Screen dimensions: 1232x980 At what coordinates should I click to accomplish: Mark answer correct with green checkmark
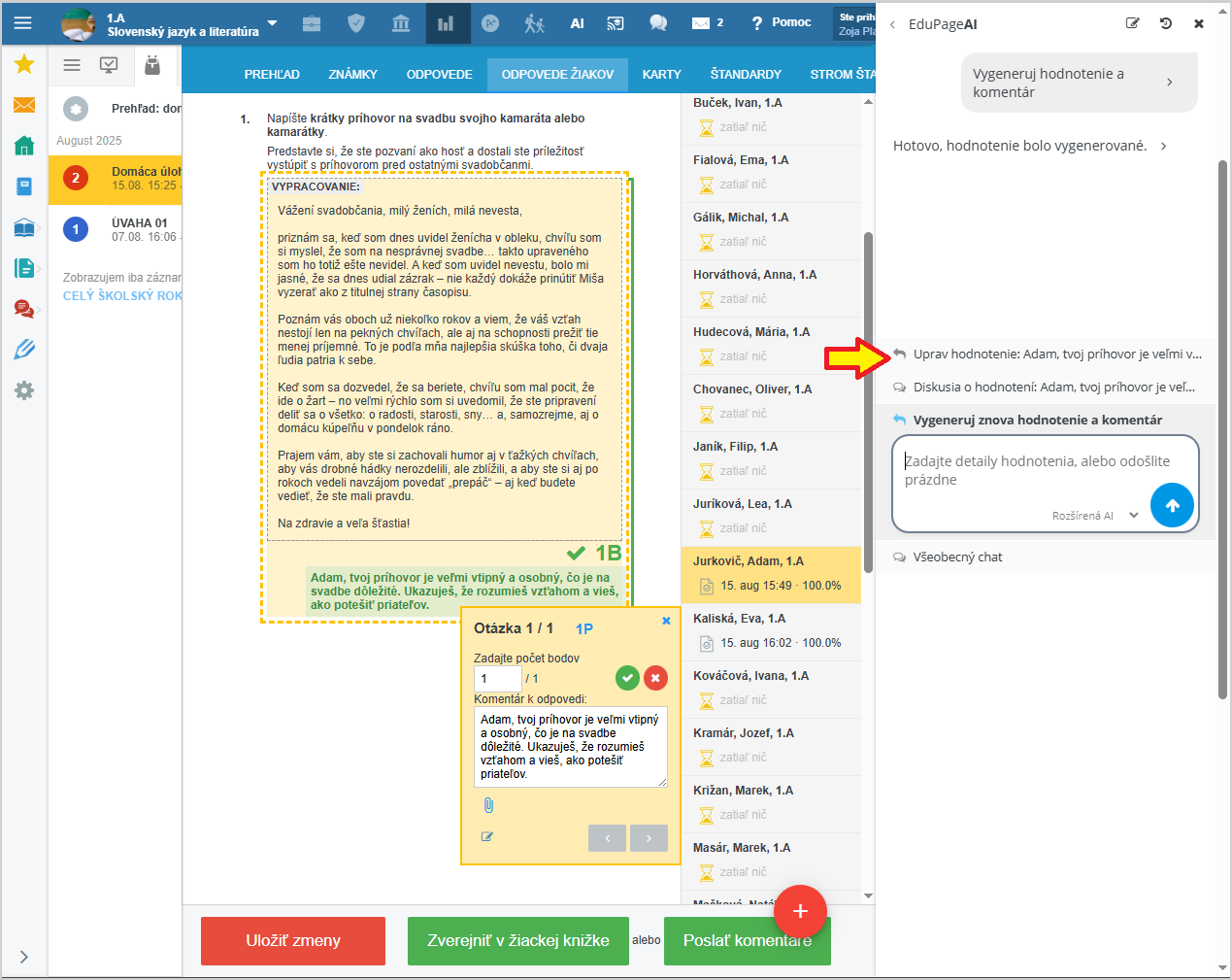(x=627, y=678)
